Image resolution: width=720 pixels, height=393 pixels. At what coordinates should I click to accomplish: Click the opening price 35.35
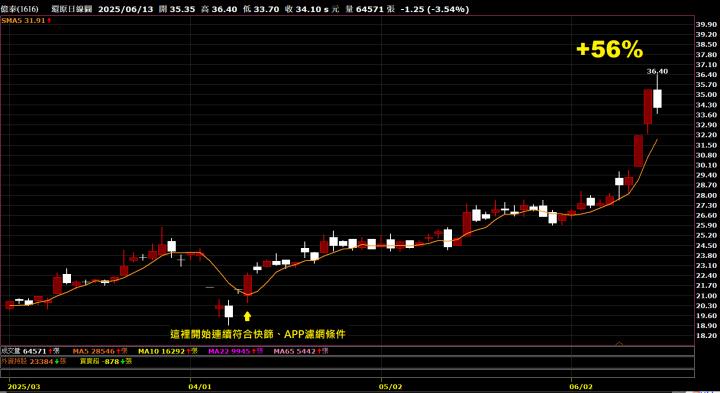coord(182,9)
